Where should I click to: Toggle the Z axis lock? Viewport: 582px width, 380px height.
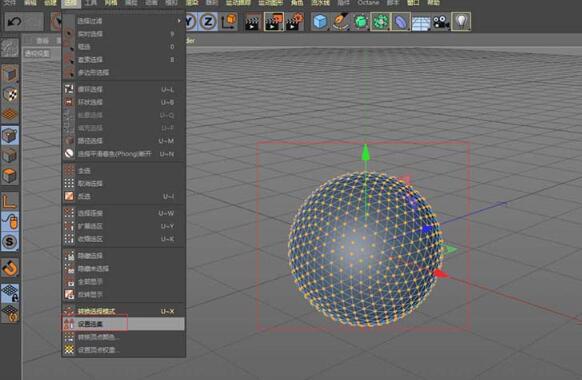(208, 22)
